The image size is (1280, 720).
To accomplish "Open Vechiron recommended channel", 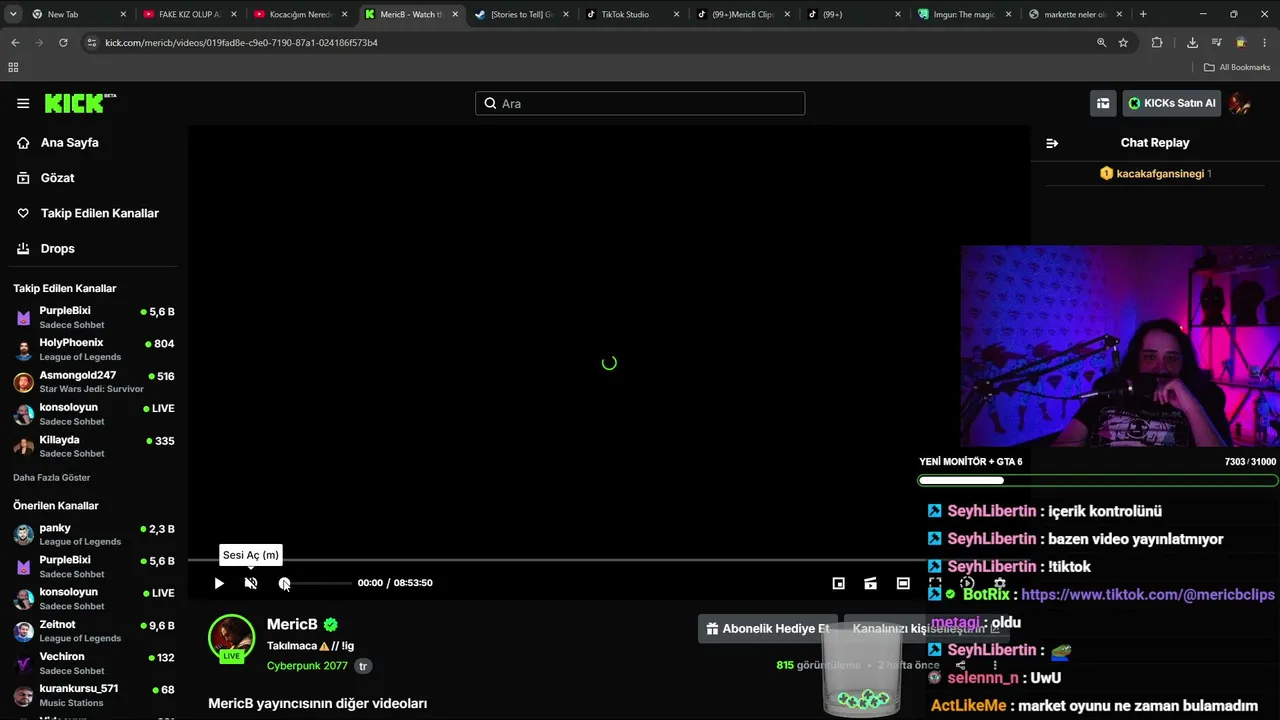I will point(94,663).
